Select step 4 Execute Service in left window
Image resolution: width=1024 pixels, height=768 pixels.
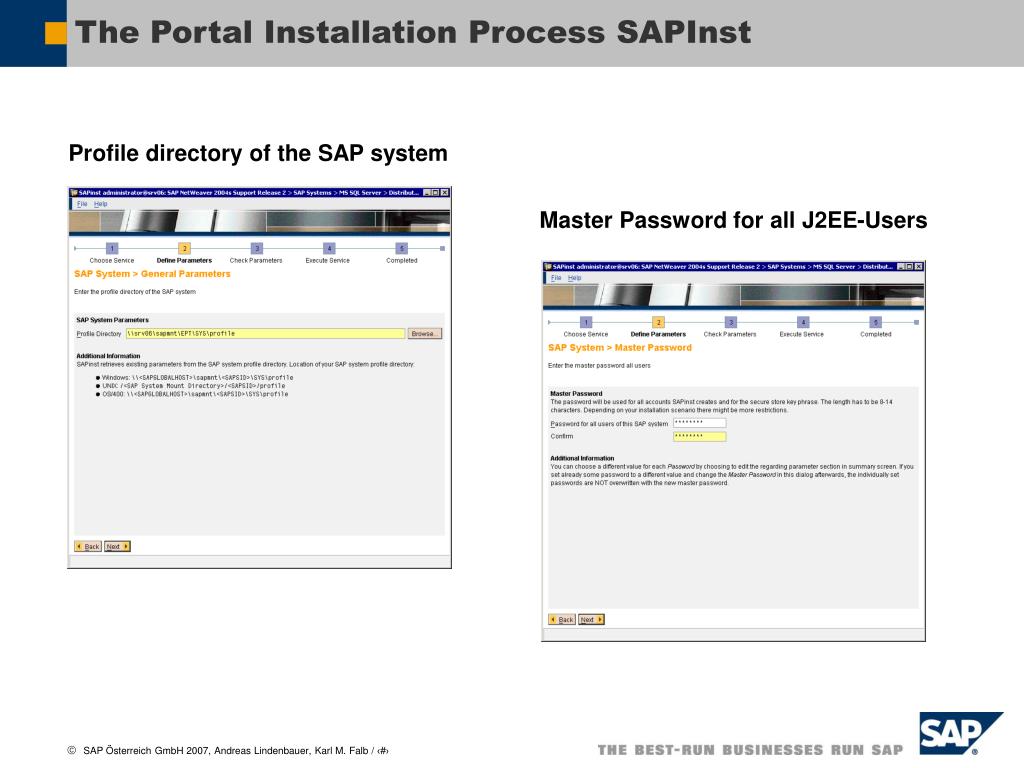pos(329,248)
